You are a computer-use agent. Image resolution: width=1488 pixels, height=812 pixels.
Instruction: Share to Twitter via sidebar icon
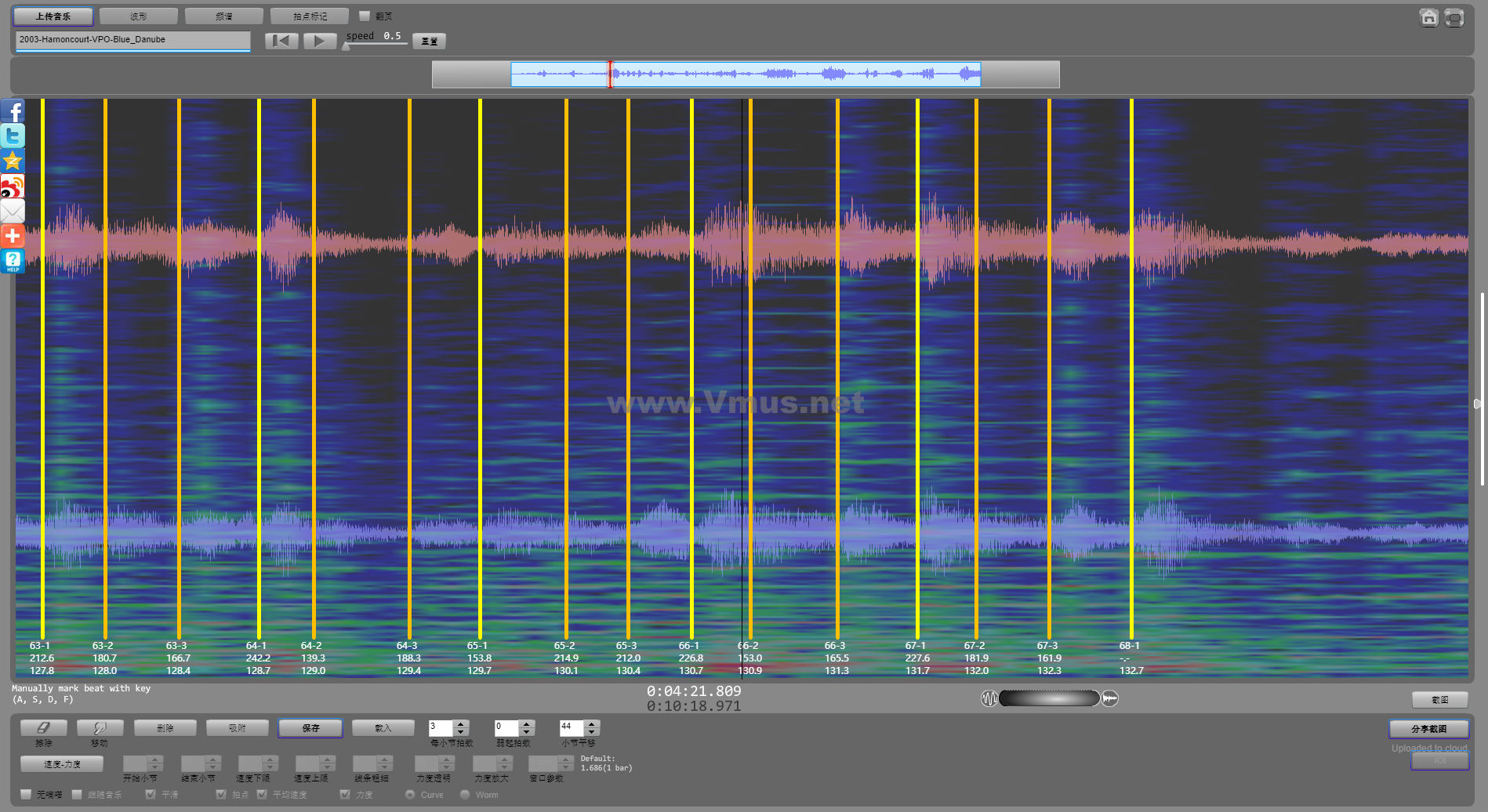[x=13, y=136]
